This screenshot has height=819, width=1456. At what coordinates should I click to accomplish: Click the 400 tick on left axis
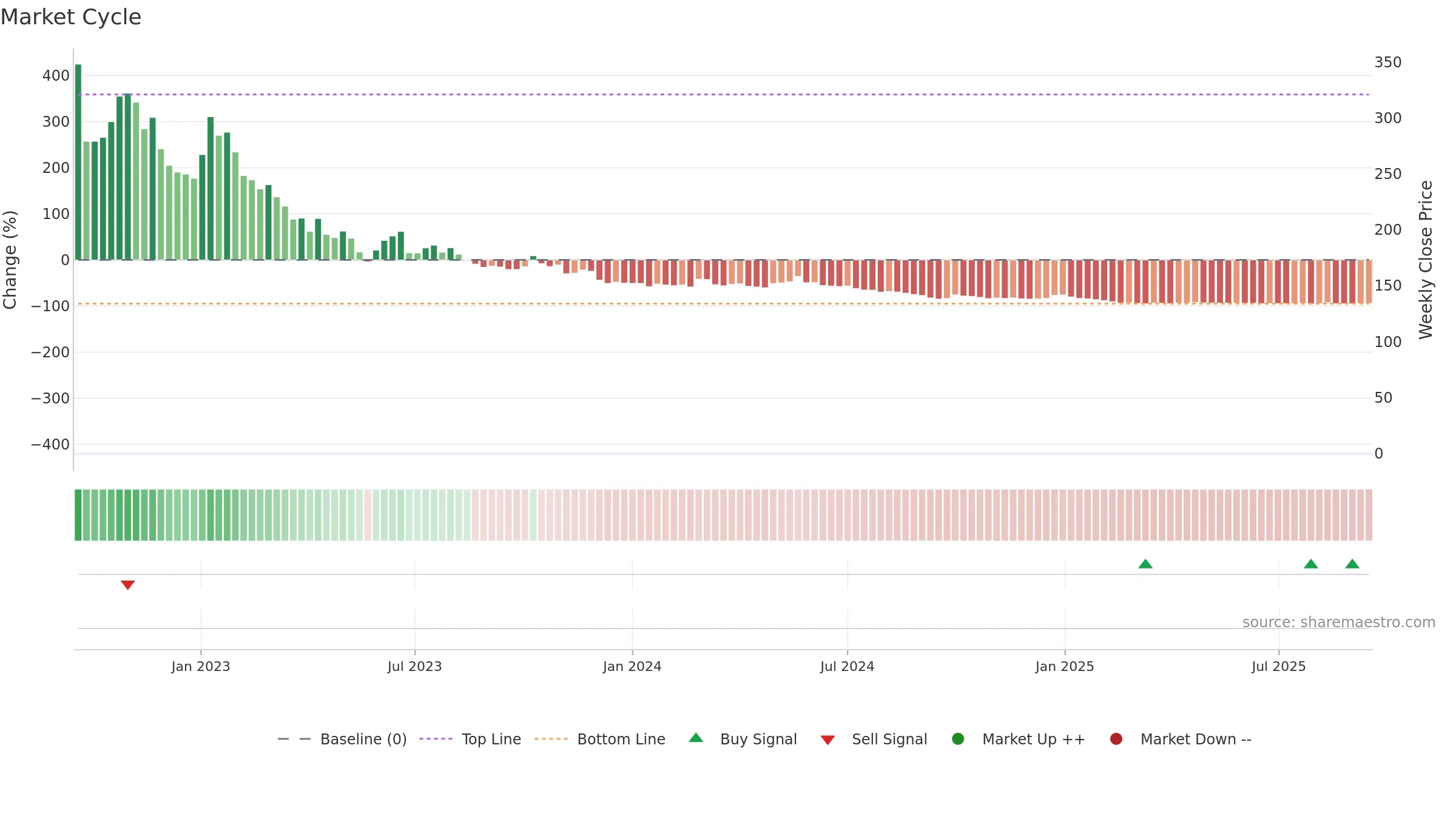pyautogui.click(x=56, y=76)
